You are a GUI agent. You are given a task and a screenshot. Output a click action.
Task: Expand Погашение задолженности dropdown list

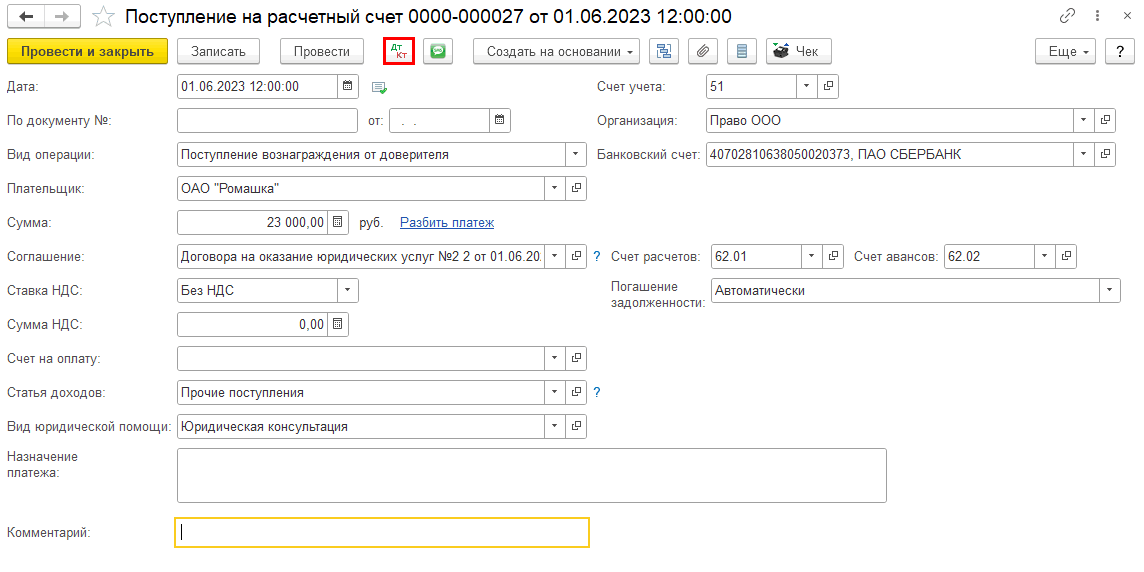(x=1109, y=290)
